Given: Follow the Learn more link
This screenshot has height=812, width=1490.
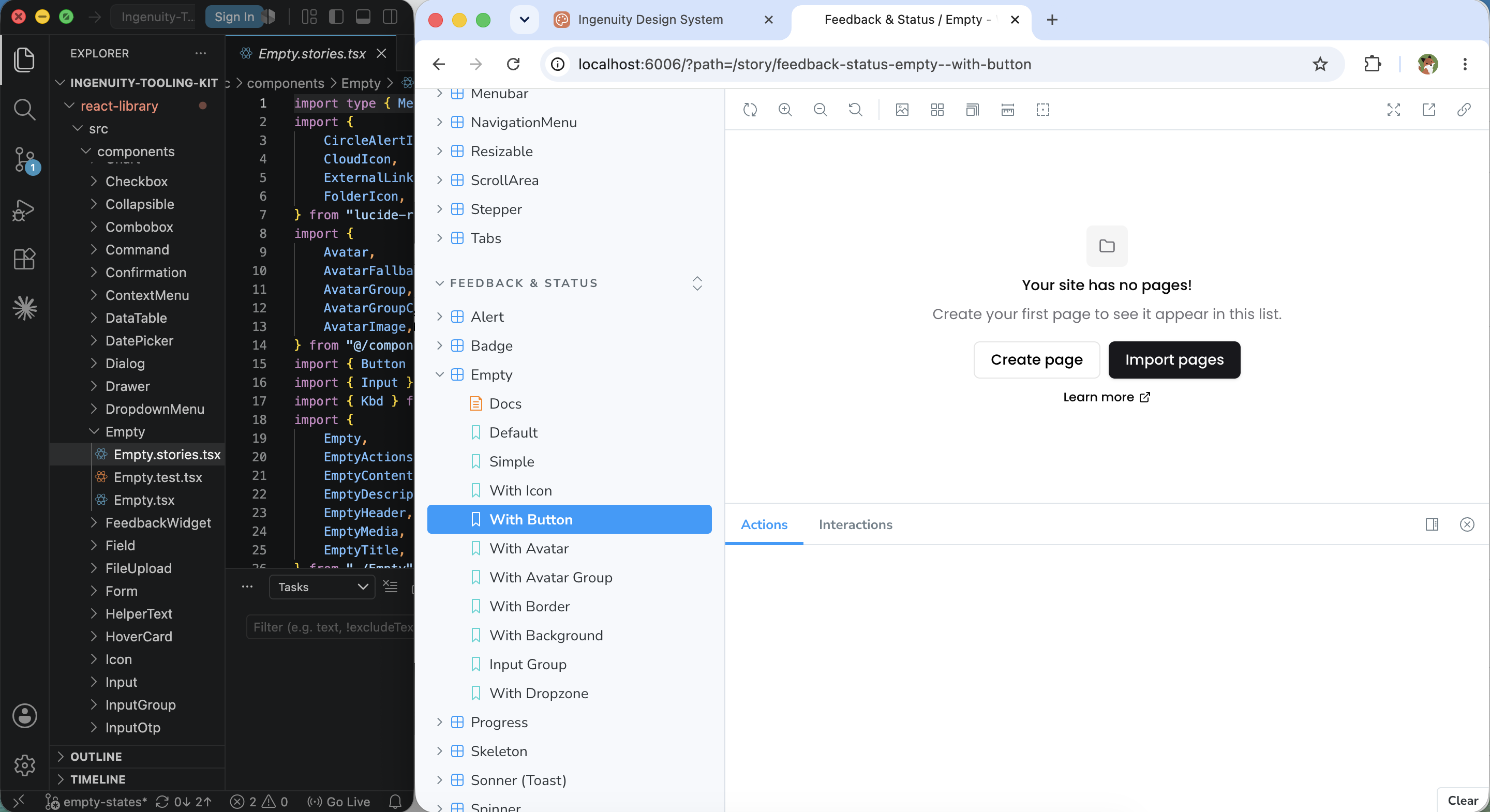Looking at the screenshot, I should pyautogui.click(x=1106, y=397).
